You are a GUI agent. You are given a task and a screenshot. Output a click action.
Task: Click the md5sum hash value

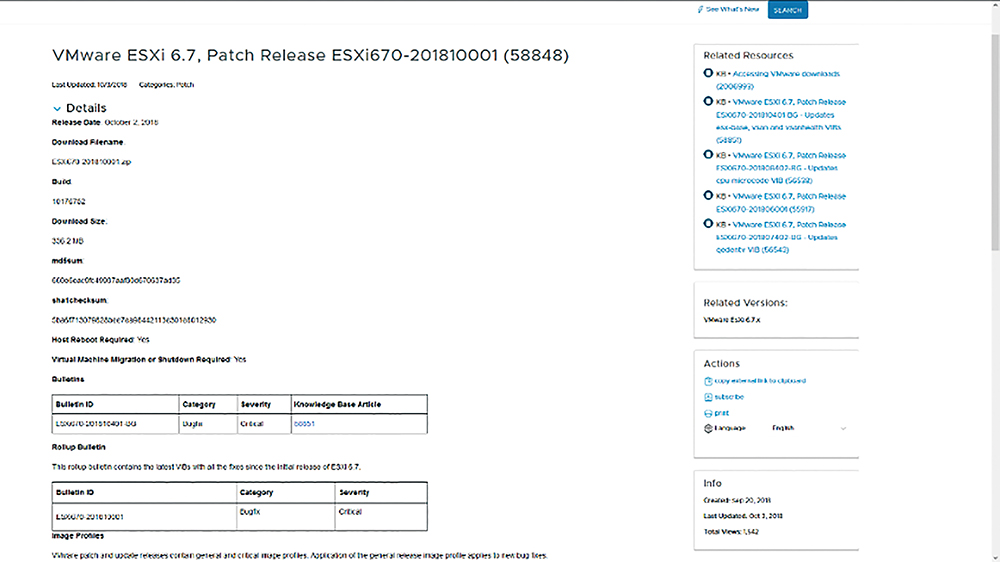[116, 281]
